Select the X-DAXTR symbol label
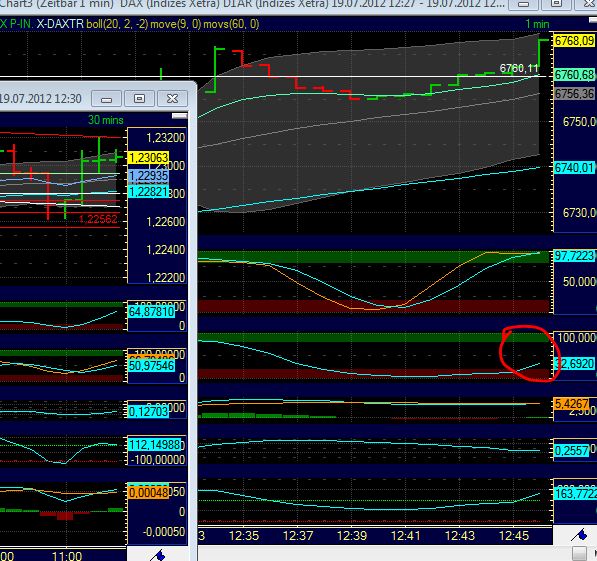The width and height of the screenshot is (597, 561). tap(60, 24)
